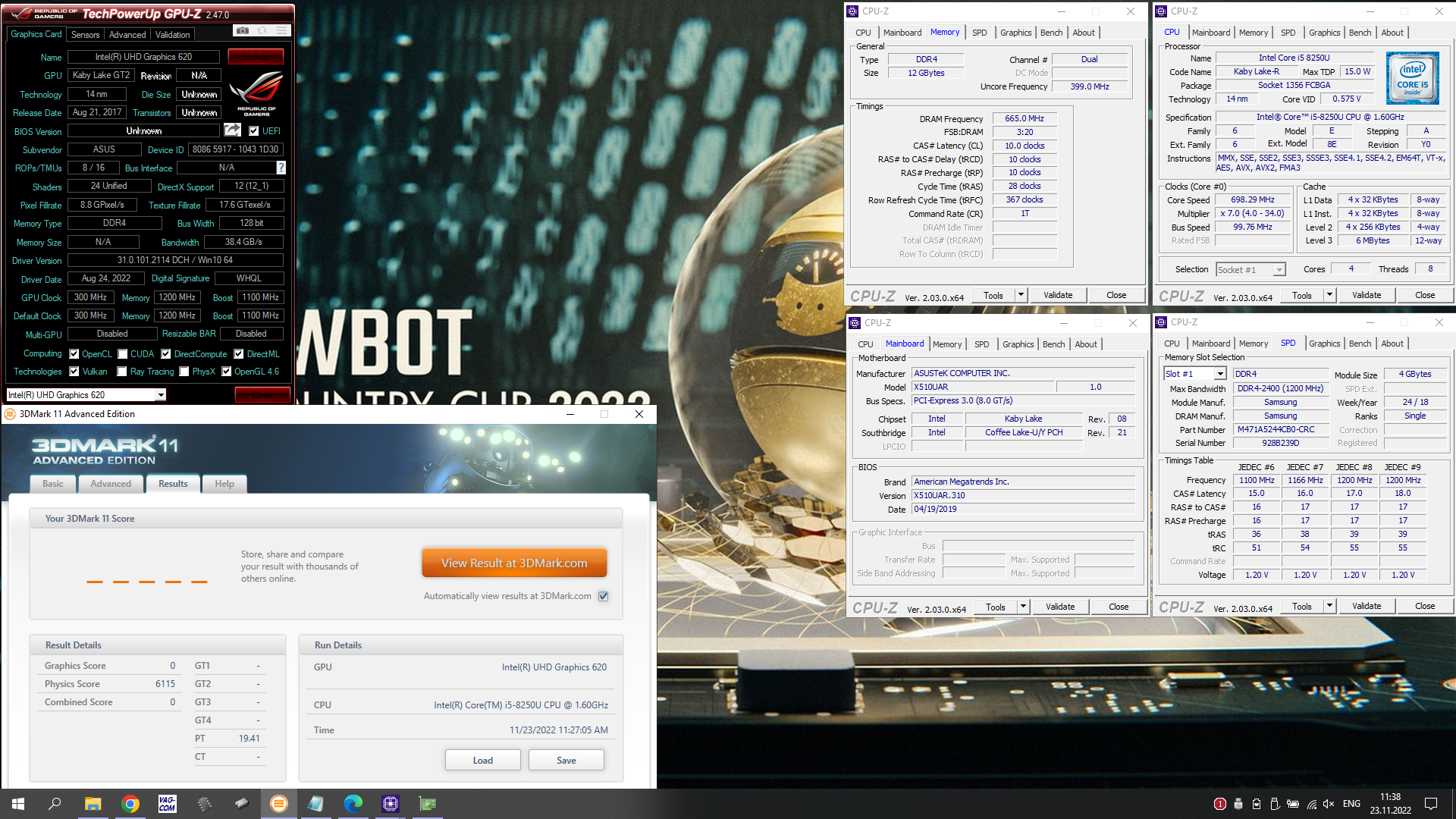Switch to the Sensors tab in GPU-Z
1456x819 pixels.
click(85, 35)
